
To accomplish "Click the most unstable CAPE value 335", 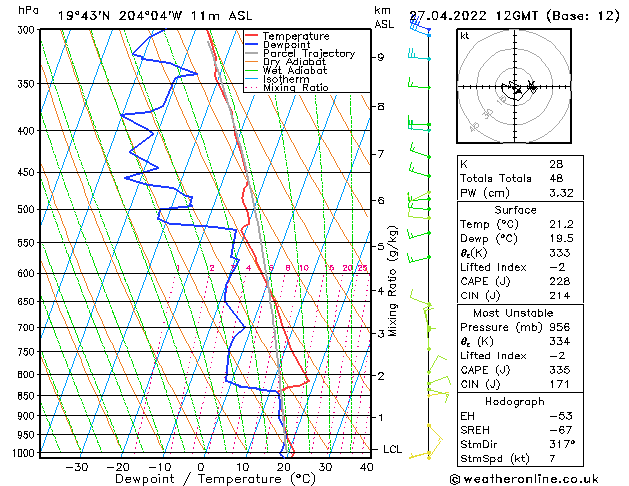I will pyautogui.click(x=560, y=370).
